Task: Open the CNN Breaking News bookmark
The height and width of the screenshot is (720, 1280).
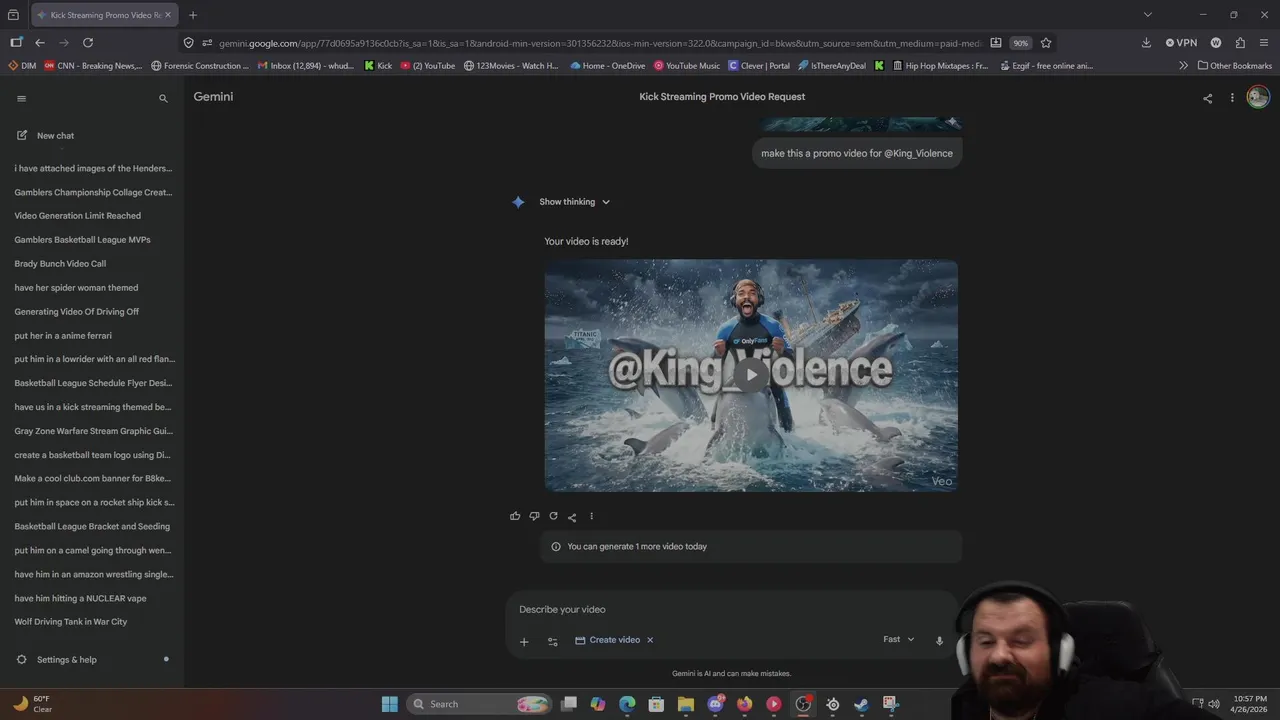Action: (x=93, y=66)
